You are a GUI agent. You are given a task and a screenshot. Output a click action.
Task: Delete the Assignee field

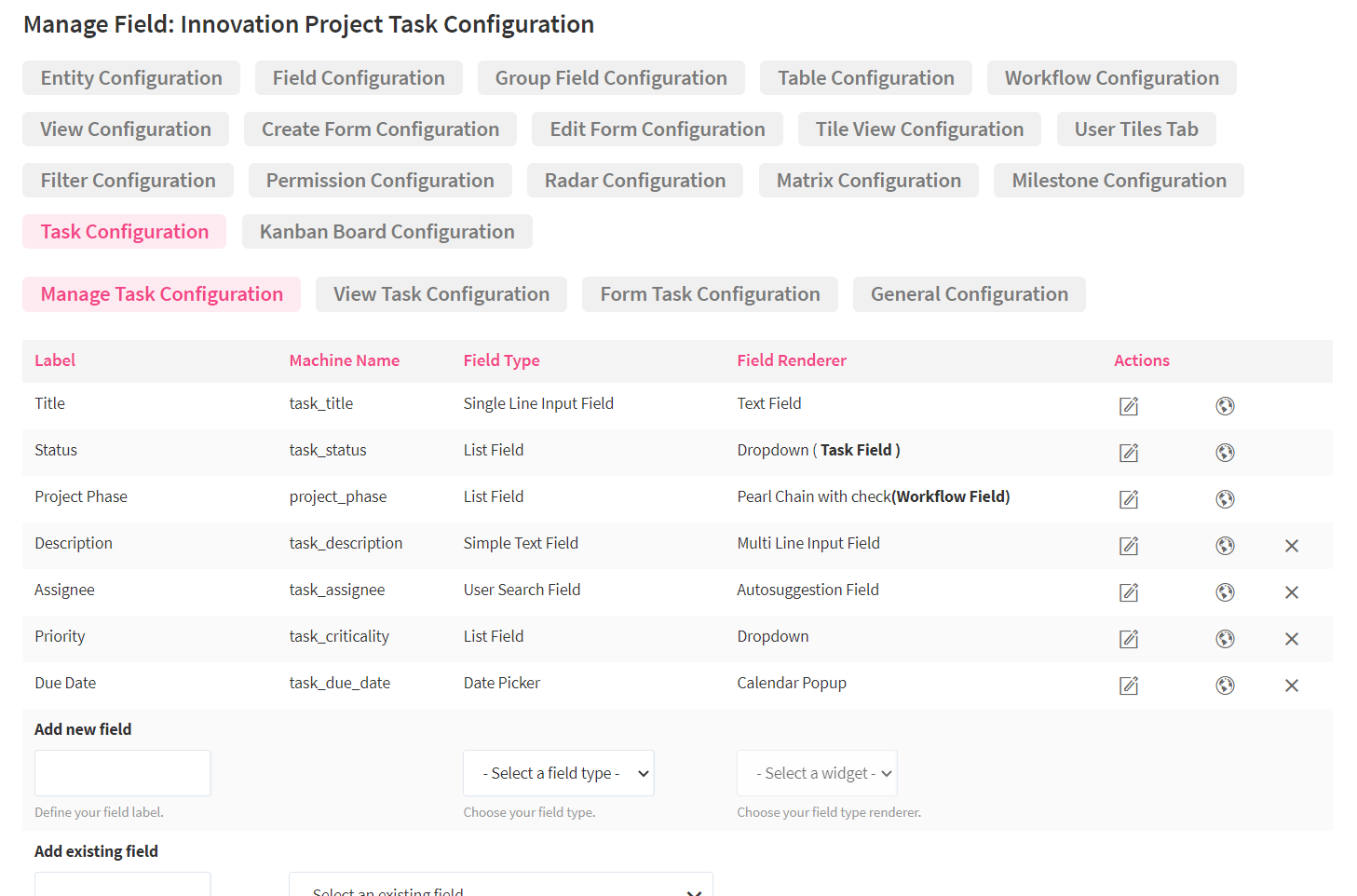tap(1292, 592)
